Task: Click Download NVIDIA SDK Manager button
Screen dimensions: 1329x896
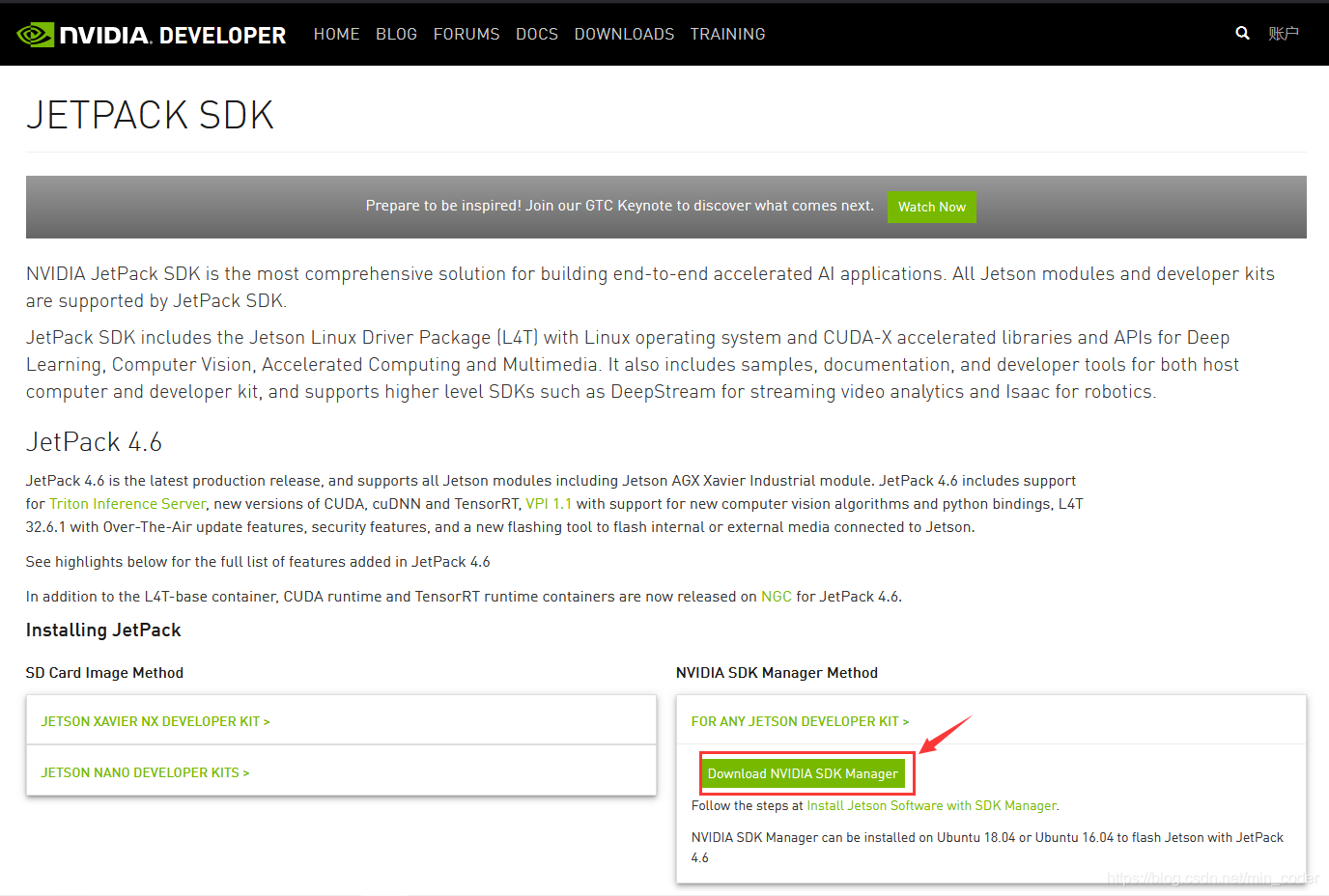Action: (x=803, y=773)
